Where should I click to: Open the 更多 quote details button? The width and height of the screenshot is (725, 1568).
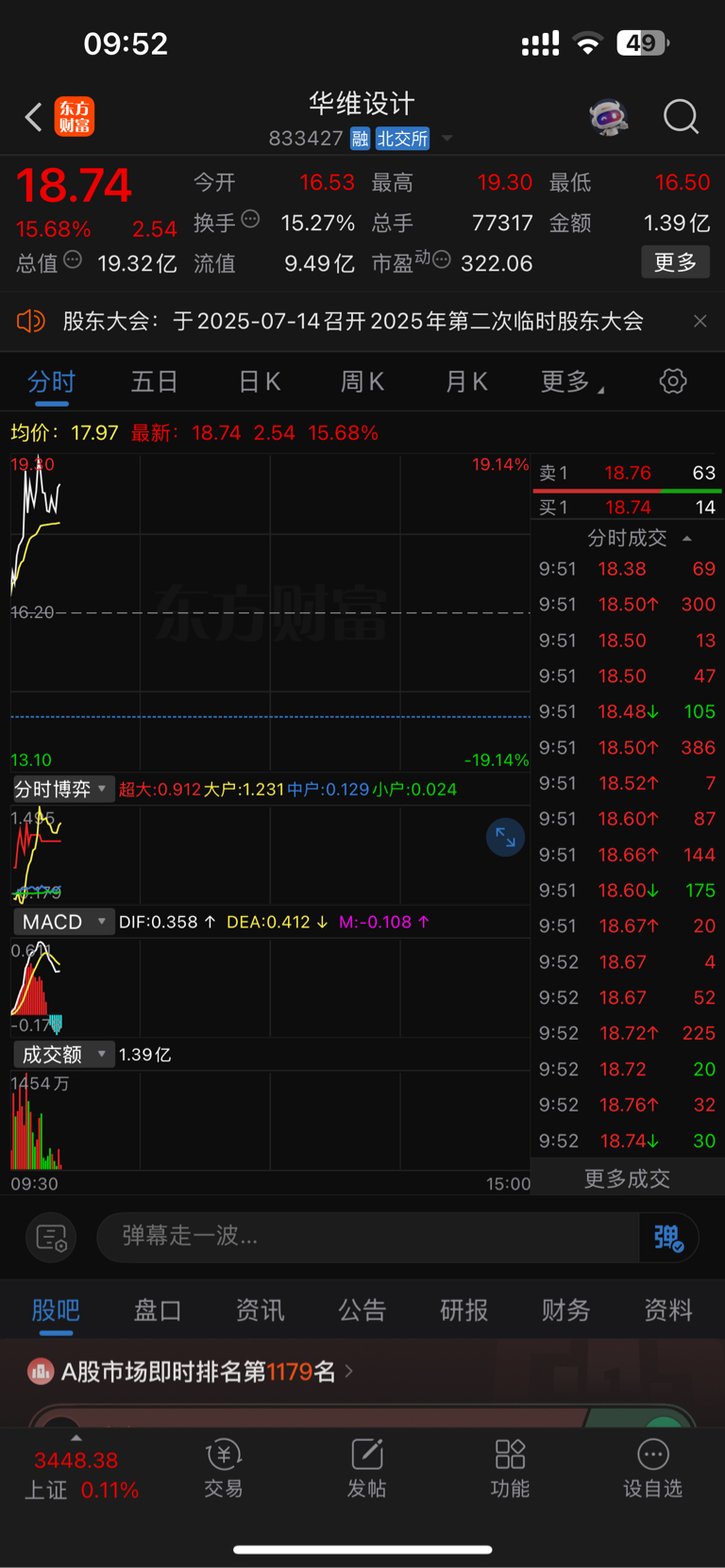(x=675, y=262)
